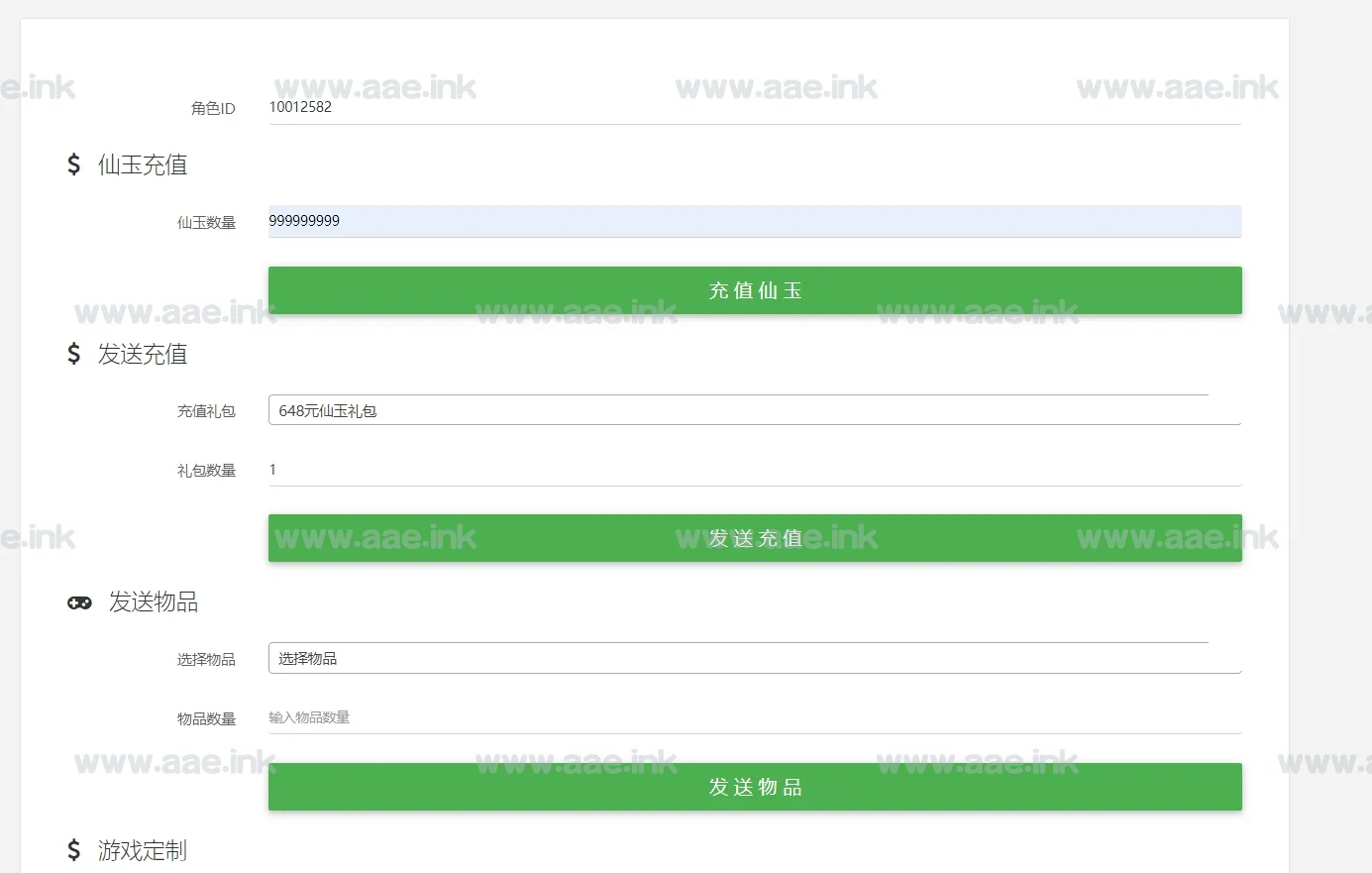1372x873 pixels.
Task: Click the dollar icon beside 仙玉充值 heading
Action: click(x=74, y=164)
